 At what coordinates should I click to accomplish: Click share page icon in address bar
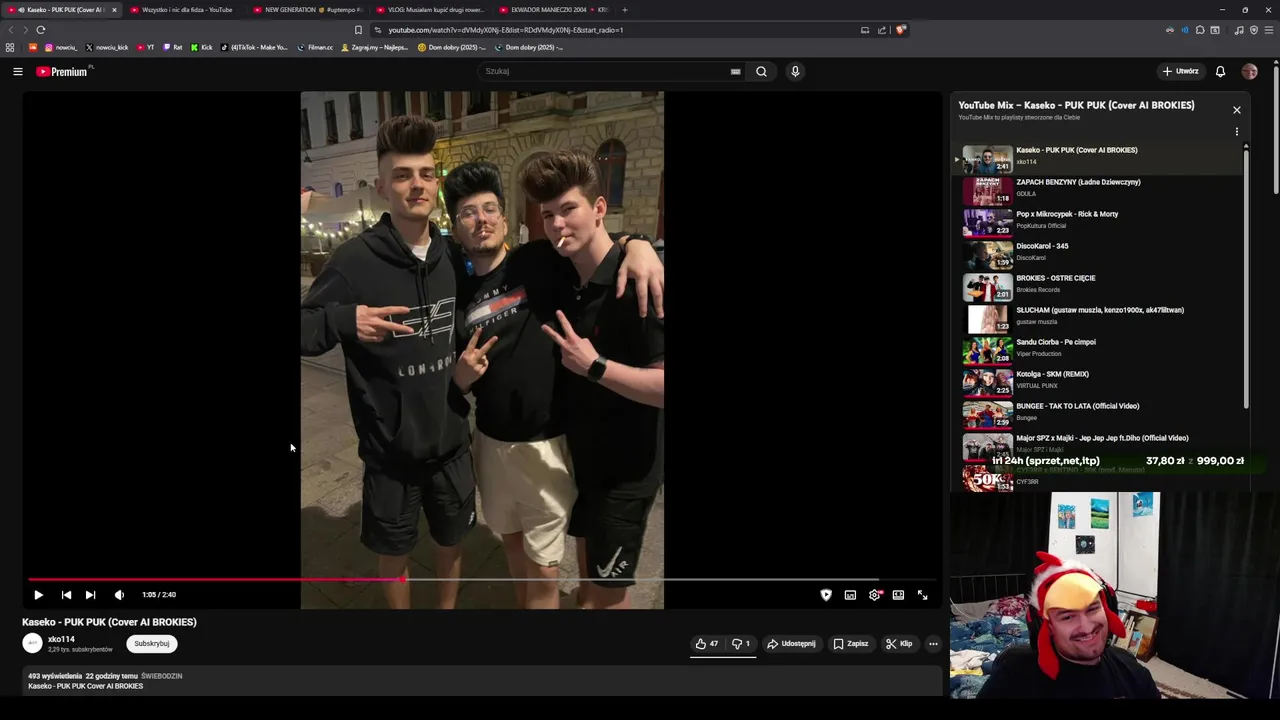pyautogui.click(x=882, y=30)
